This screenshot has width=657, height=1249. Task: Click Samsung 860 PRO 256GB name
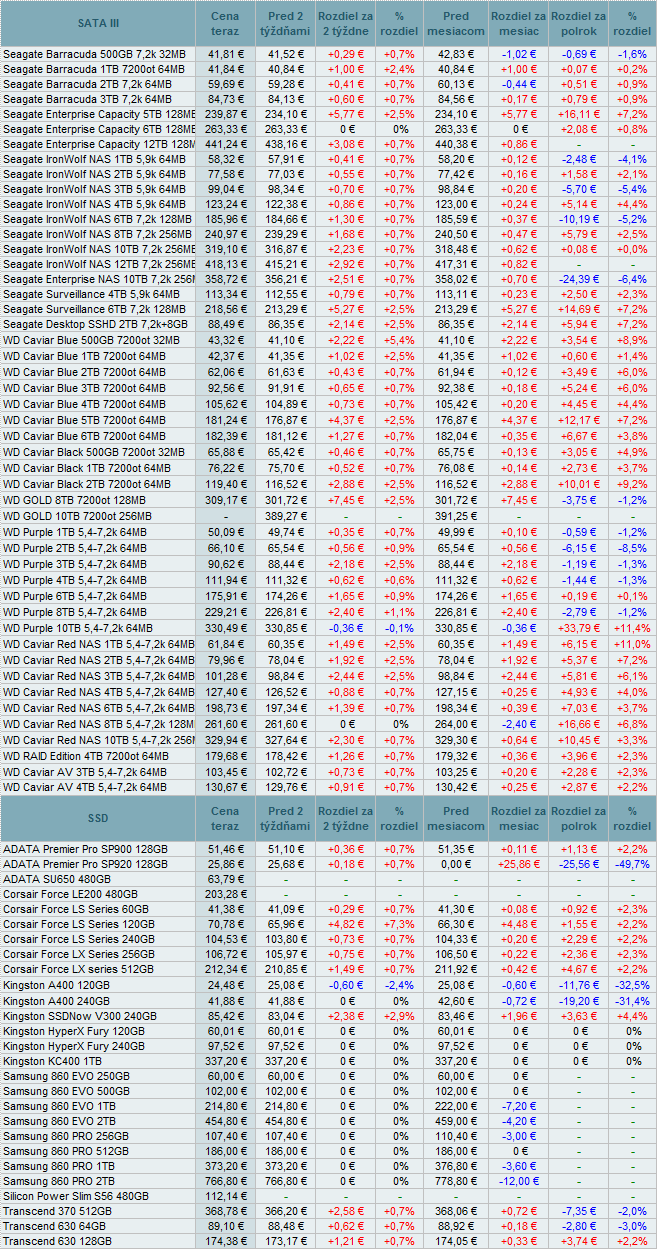tap(66, 1137)
